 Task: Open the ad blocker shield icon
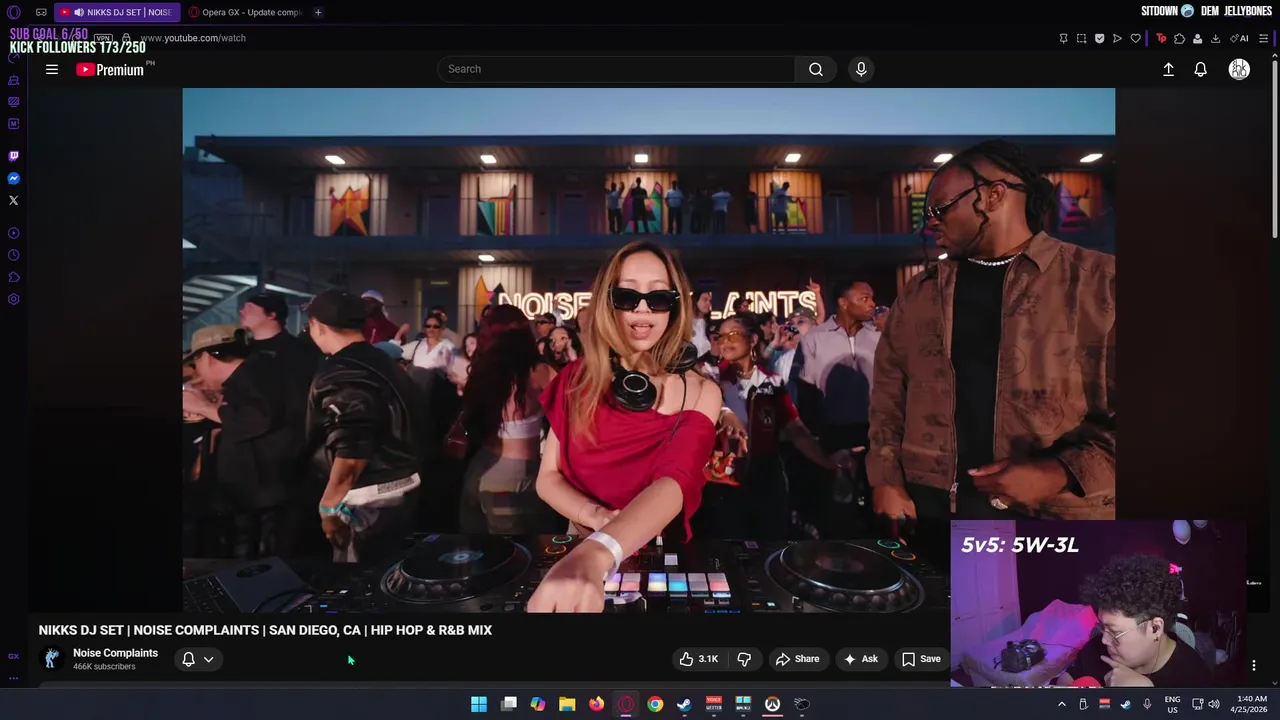click(1099, 38)
